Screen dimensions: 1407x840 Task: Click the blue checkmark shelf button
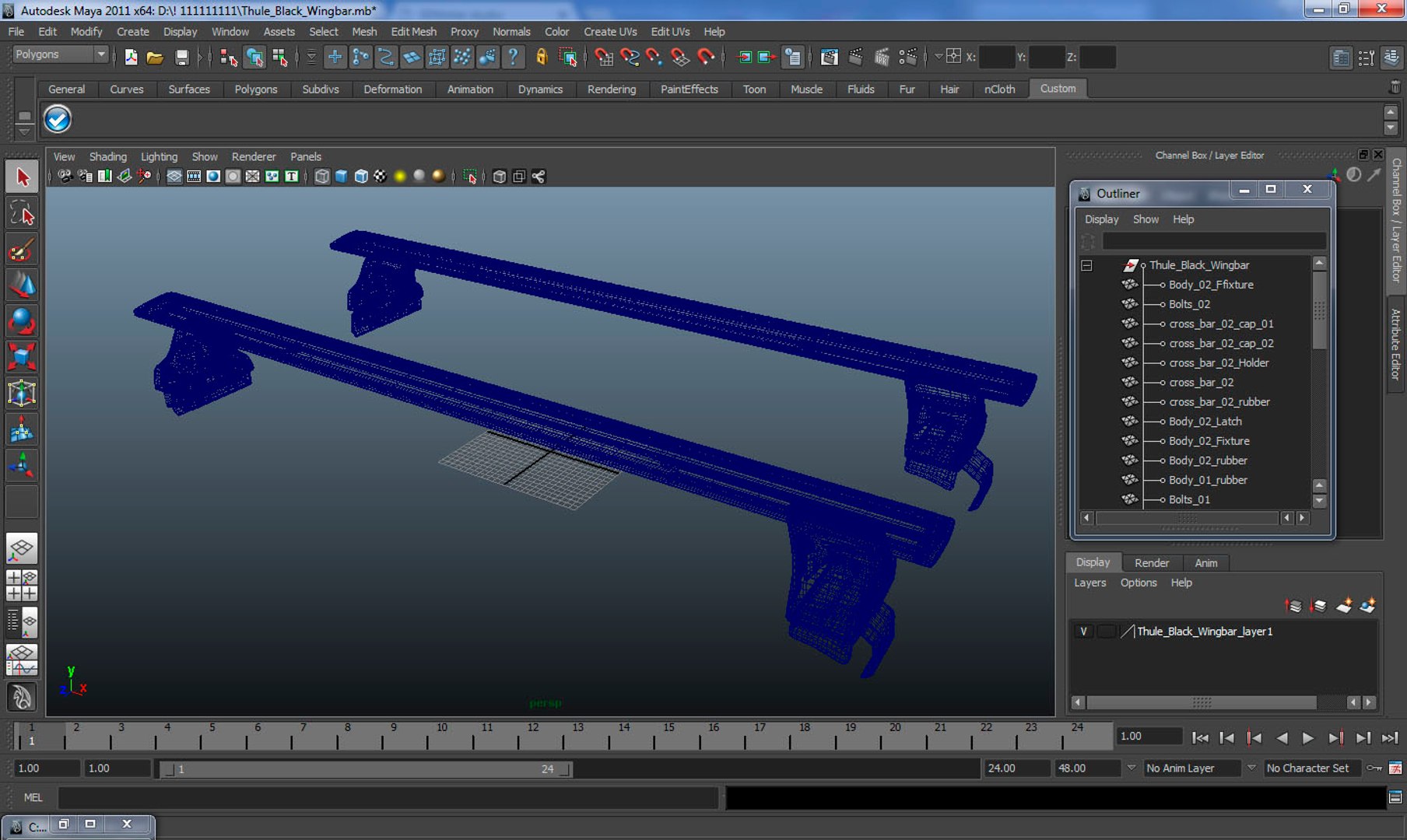pyautogui.click(x=57, y=119)
